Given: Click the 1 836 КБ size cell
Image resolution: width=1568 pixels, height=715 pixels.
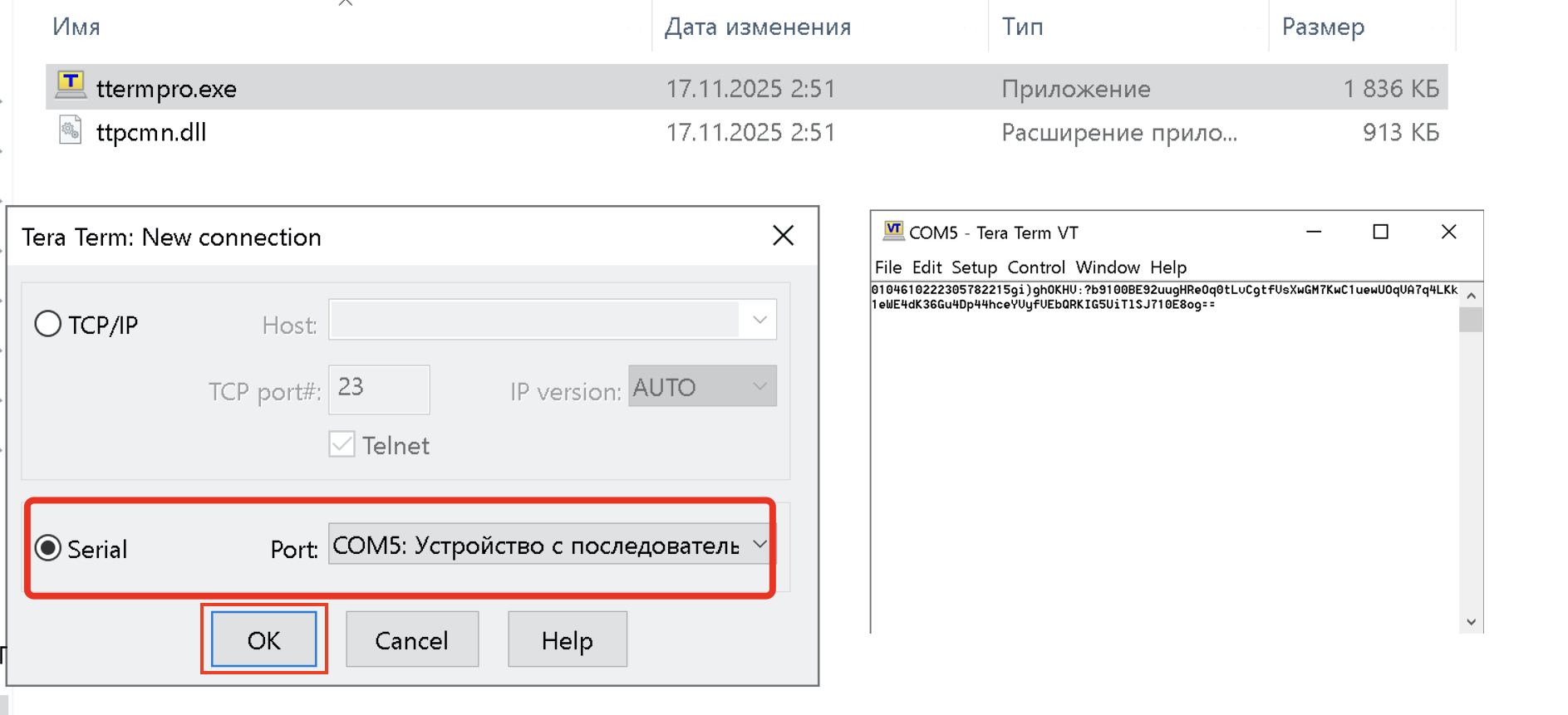Looking at the screenshot, I should [1391, 88].
